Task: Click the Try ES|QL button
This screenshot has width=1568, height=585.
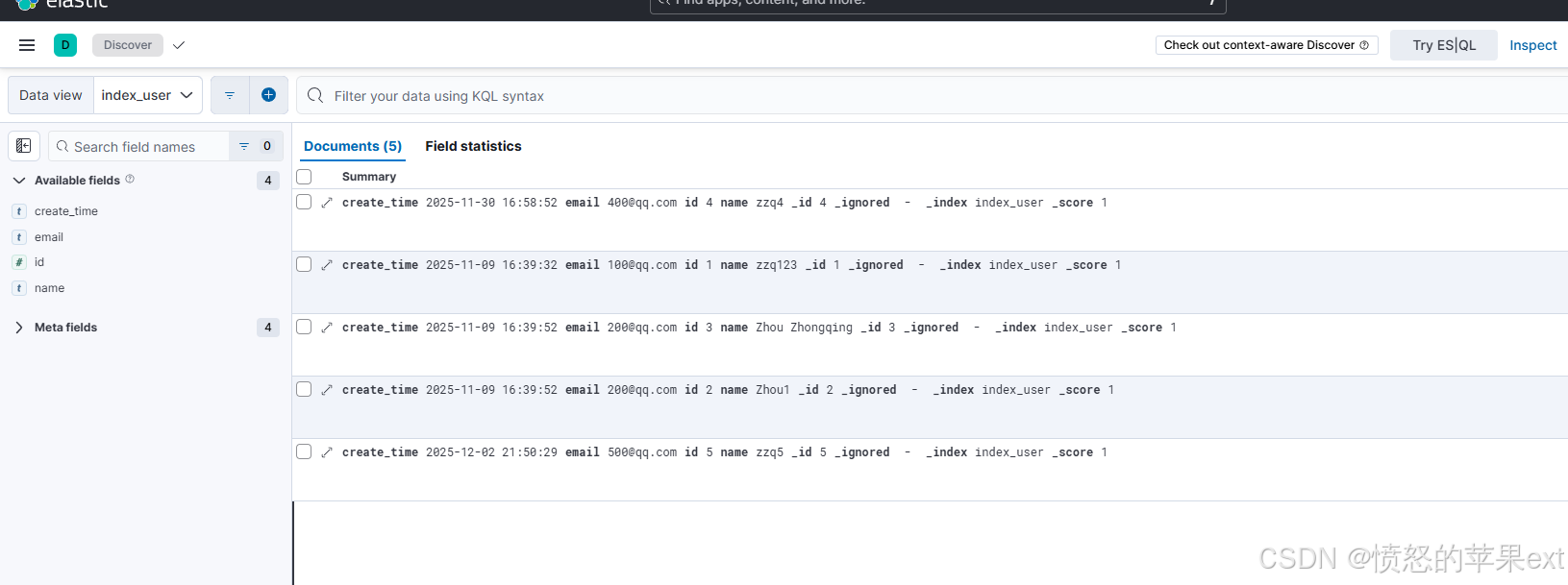Action: [x=1444, y=45]
